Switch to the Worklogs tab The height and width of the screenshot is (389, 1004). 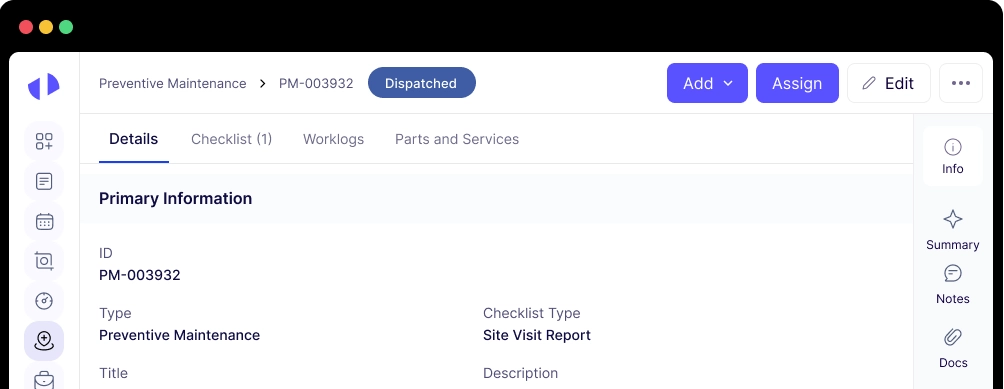(x=333, y=139)
